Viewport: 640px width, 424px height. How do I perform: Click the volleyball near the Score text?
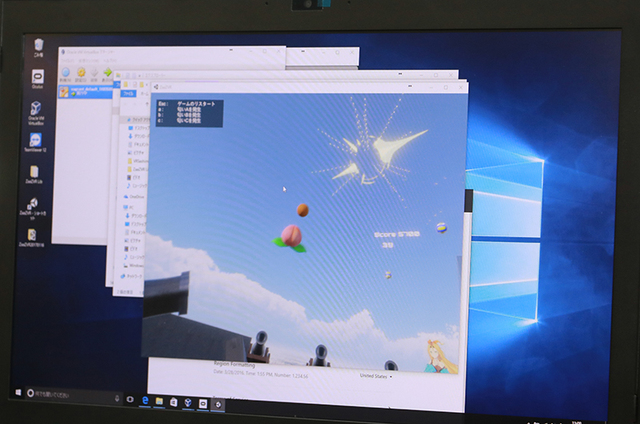(441, 228)
